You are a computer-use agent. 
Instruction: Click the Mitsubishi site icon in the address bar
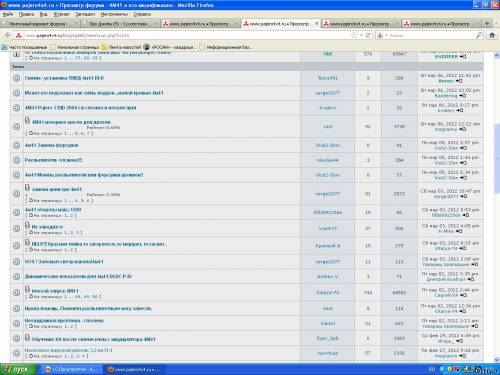point(19,35)
